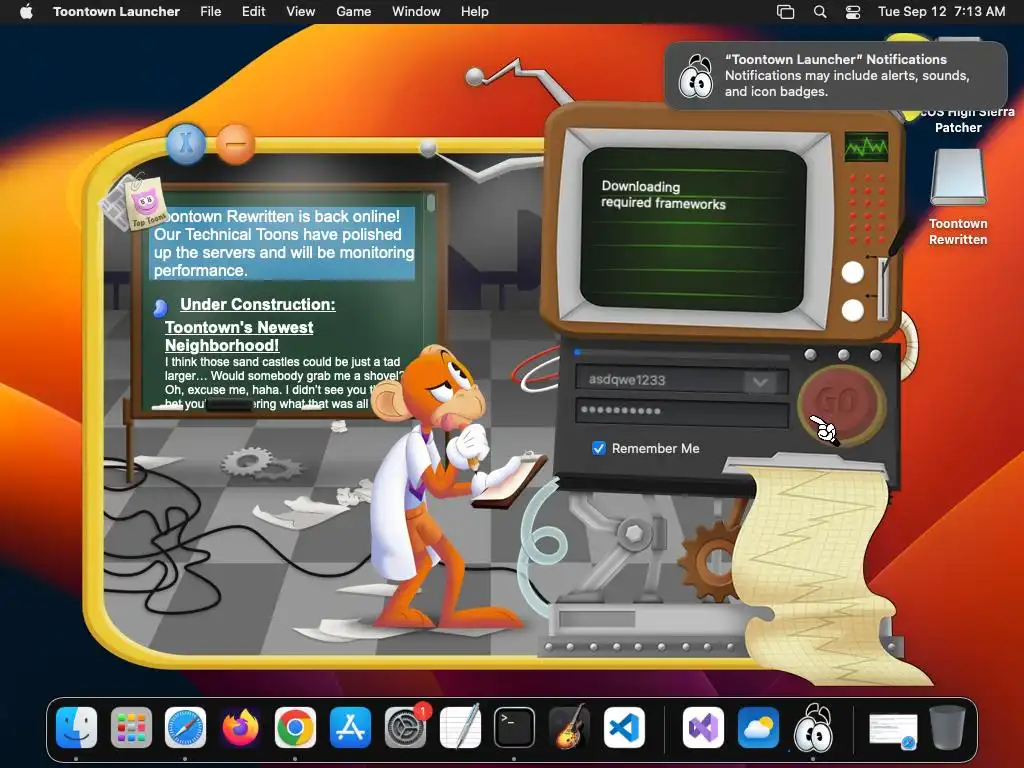This screenshot has width=1024, height=768.
Task: Open the View menu
Action: pos(300,11)
